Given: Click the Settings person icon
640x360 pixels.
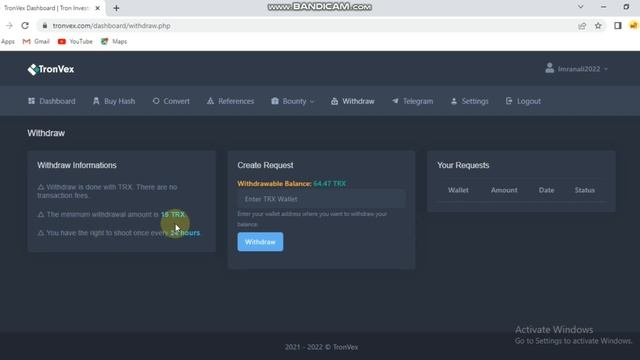Looking at the screenshot, I should pyautogui.click(x=454, y=101).
